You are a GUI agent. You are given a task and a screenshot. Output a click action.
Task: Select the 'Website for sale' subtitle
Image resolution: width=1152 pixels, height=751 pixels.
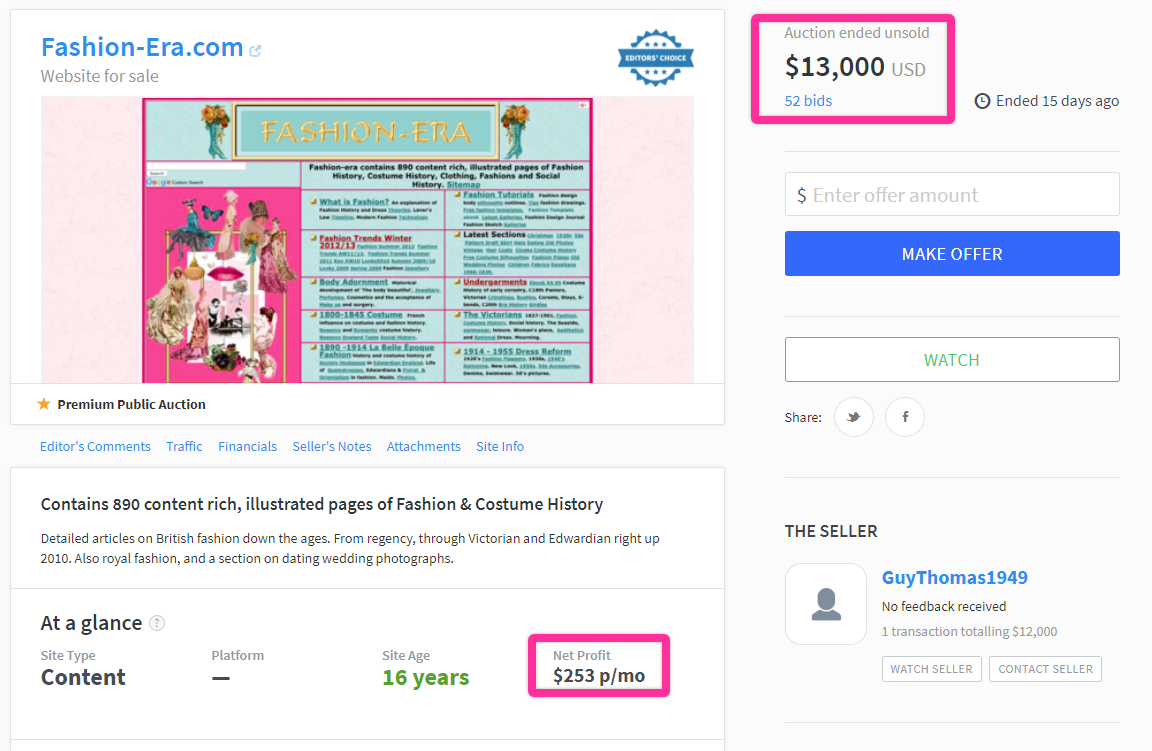pyautogui.click(x=99, y=76)
